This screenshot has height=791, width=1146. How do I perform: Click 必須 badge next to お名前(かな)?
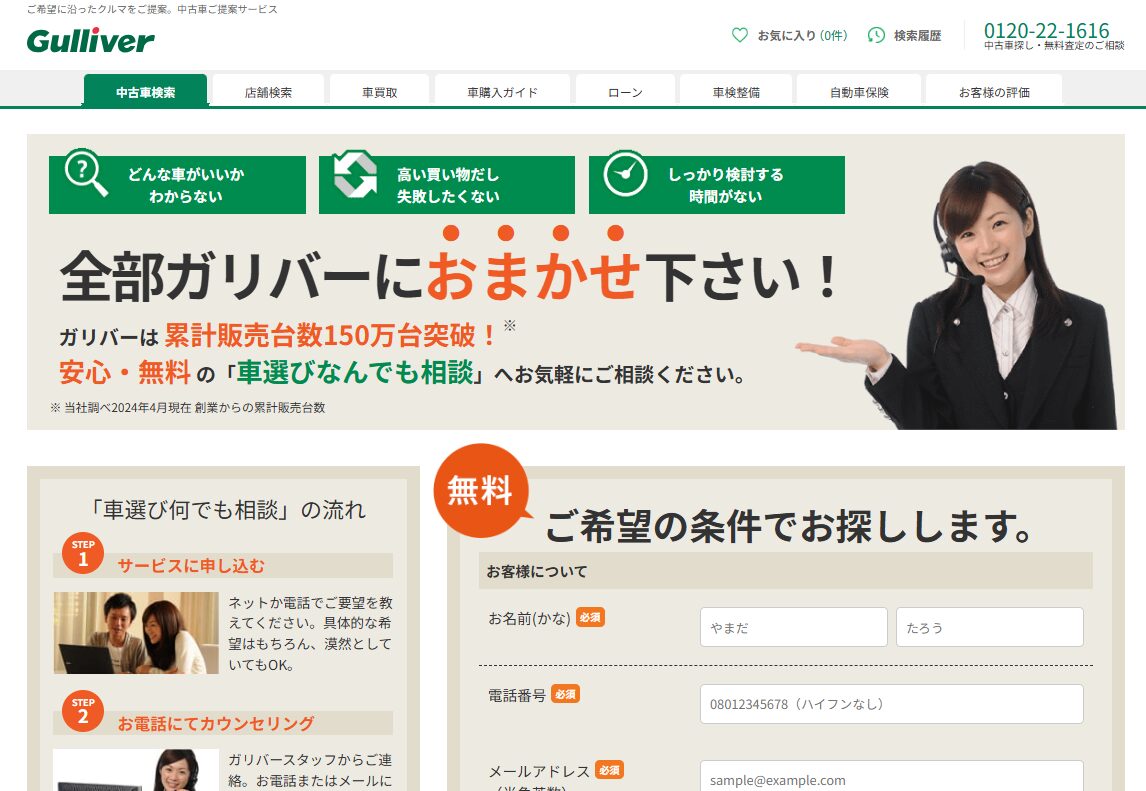(590, 618)
